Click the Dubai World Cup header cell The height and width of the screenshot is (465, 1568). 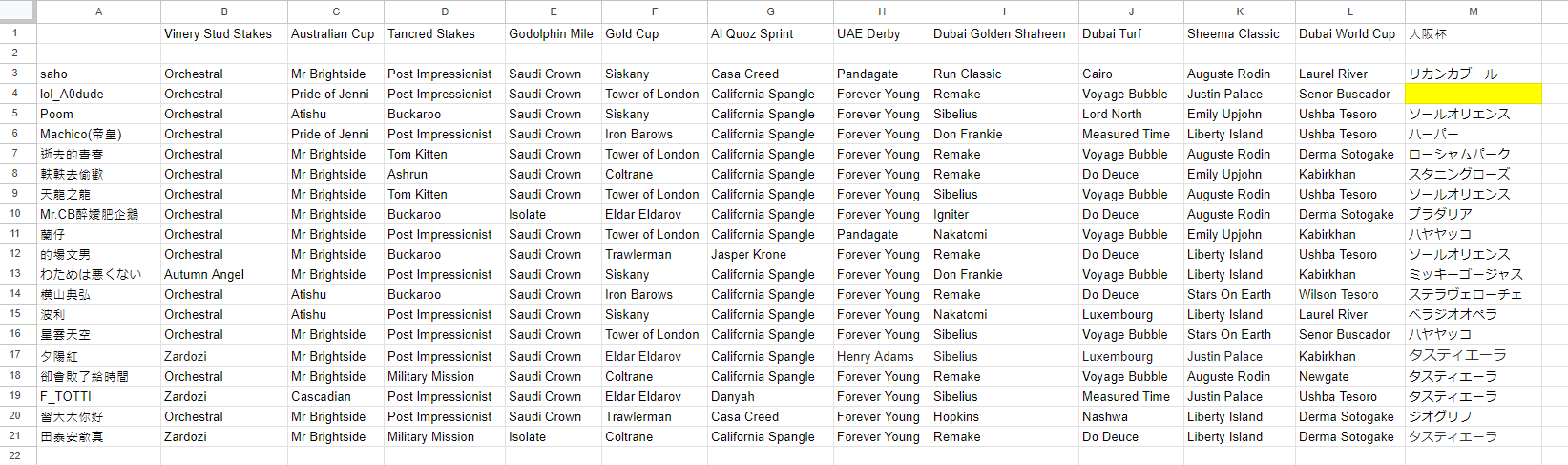(x=1349, y=33)
